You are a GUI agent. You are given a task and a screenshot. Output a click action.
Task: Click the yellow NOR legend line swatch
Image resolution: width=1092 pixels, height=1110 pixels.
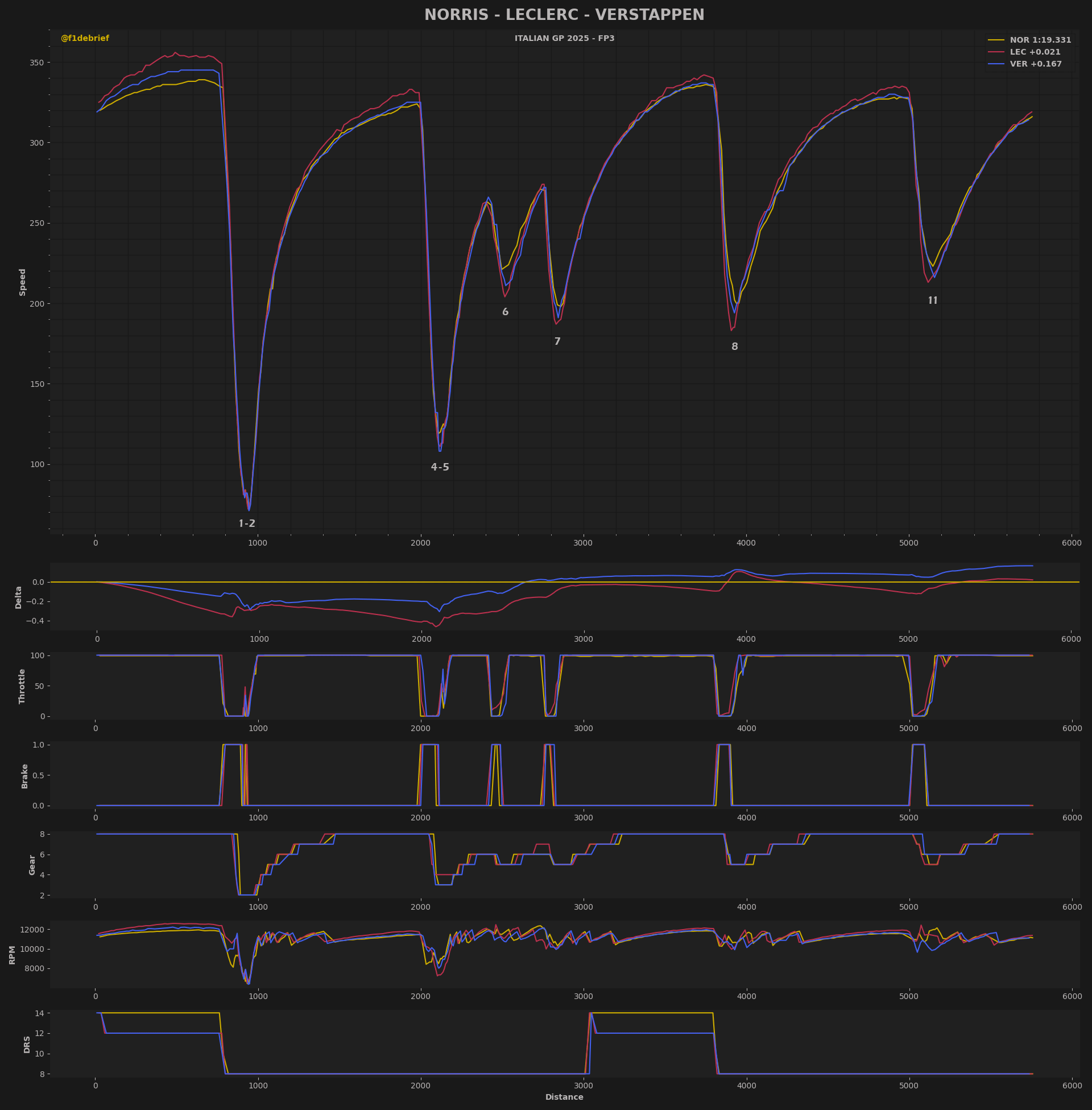tap(996, 40)
